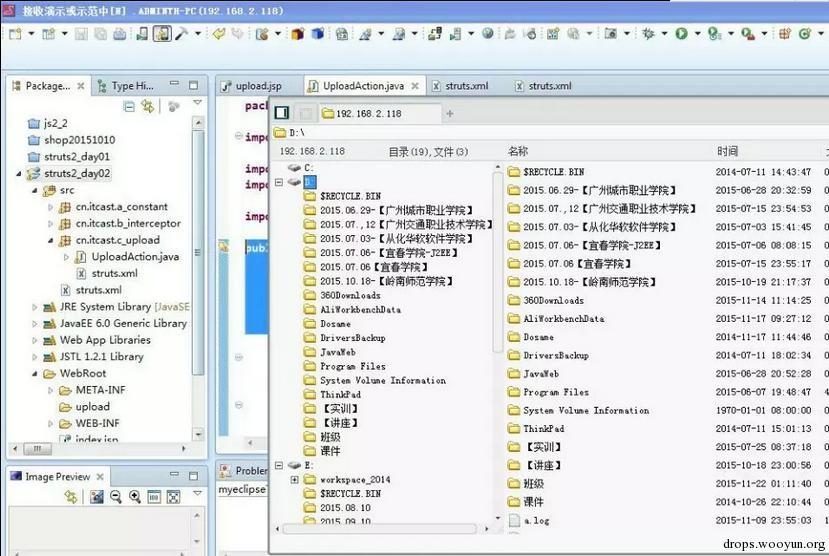Select UploadAction.java in the package tree
The height and width of the screenshot is (556, 829).
(x=135, y=256)
